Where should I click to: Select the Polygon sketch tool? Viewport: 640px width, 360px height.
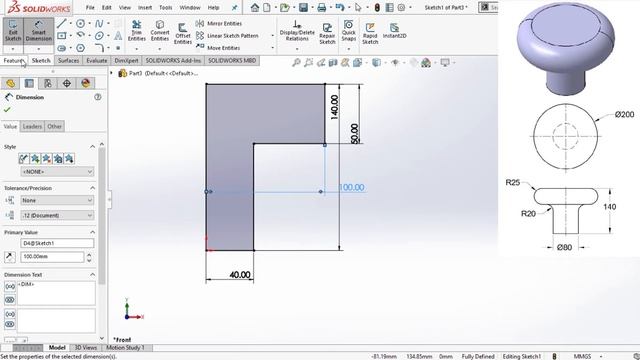click(x=80, y=48)
